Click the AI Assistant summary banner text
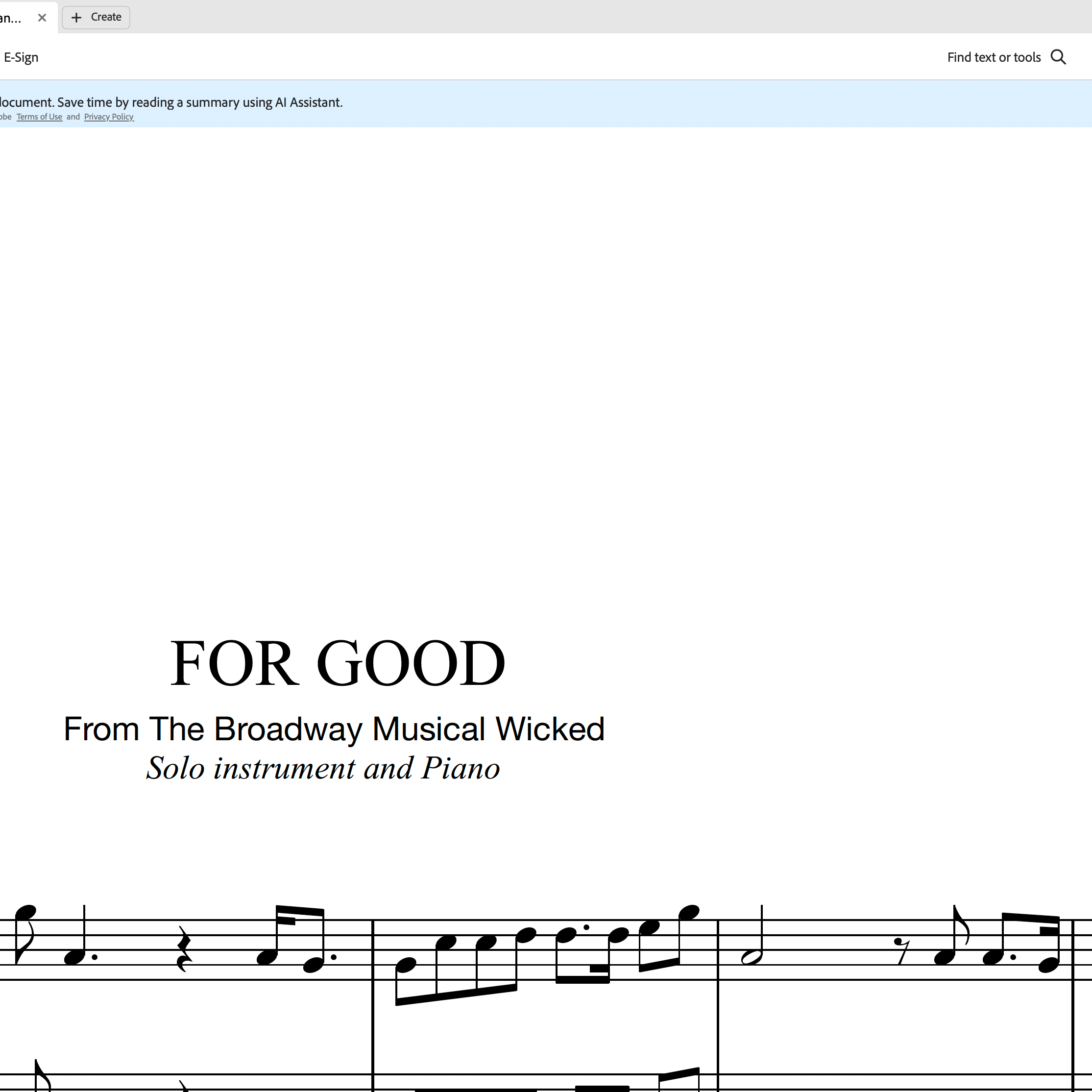 point(171,102)
